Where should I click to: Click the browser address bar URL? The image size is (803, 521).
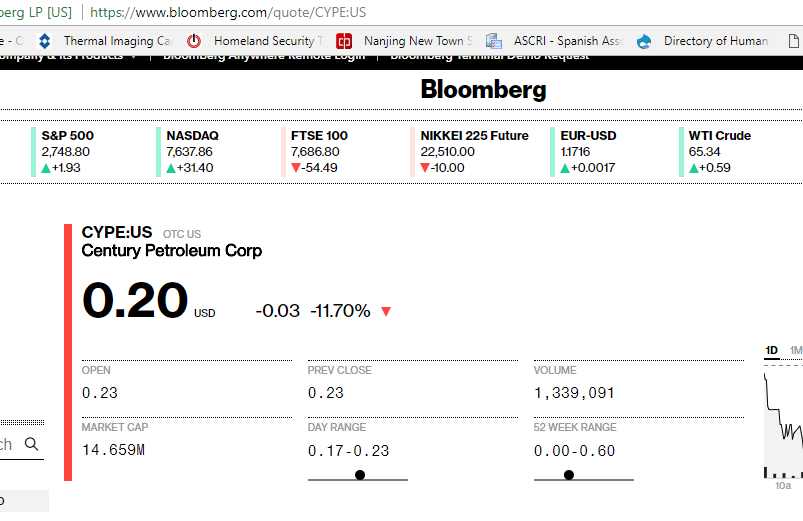click(x=228, y=12)
